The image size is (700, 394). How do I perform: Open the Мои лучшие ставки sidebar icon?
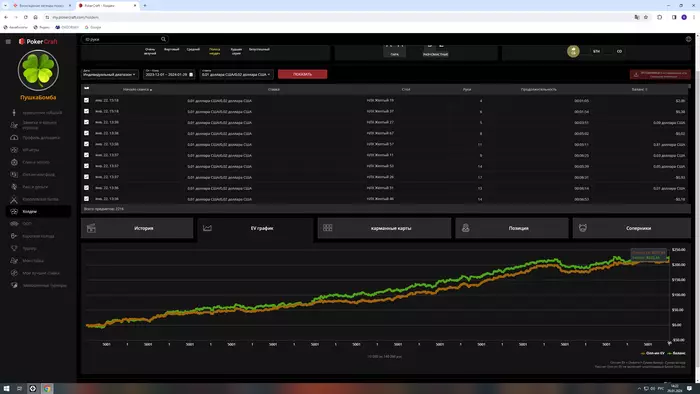pyautogui.click(x=14, y=273)
